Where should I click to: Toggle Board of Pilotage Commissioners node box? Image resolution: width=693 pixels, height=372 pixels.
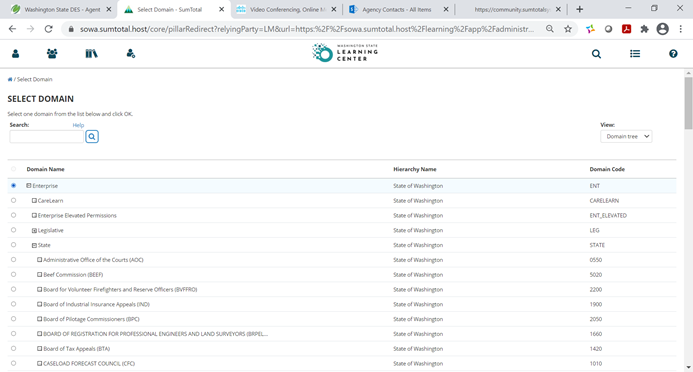point(39,319)
